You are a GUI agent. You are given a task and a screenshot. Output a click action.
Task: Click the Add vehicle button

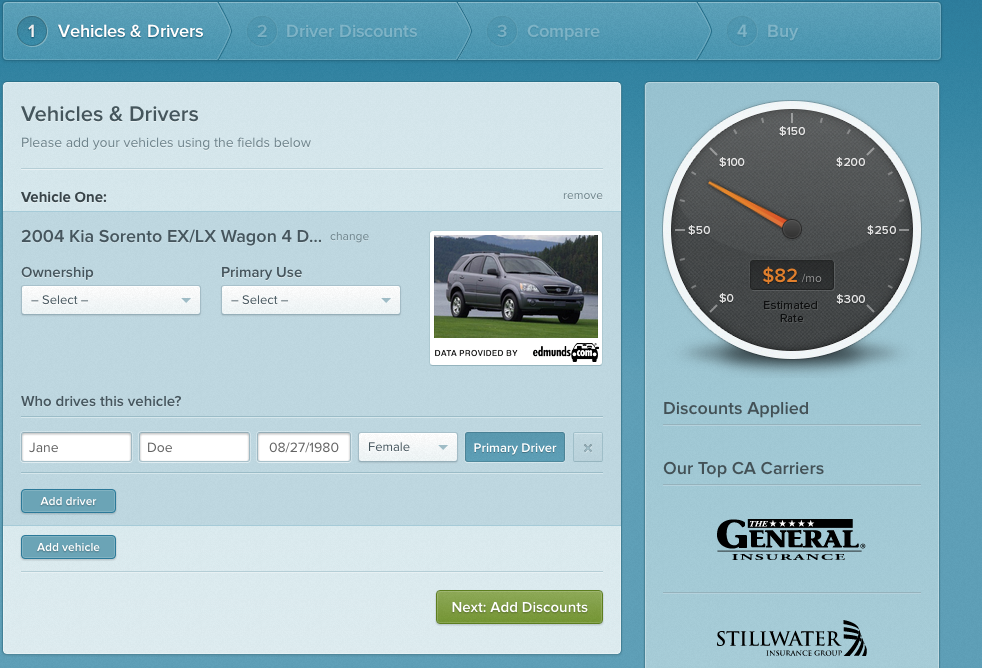coord(68,547)
